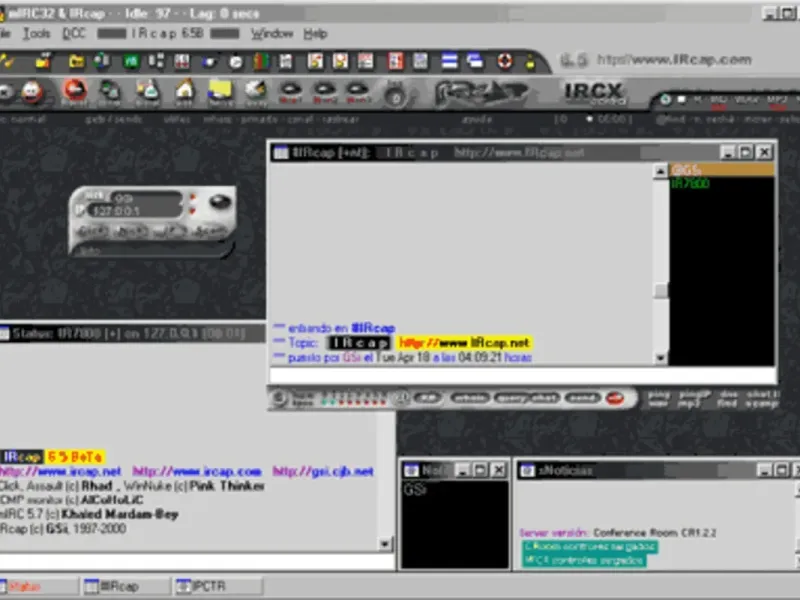The height and width of the screenshot is (600, 800).
Task: Open the yellow notepad icon
Action: (220, 91)
